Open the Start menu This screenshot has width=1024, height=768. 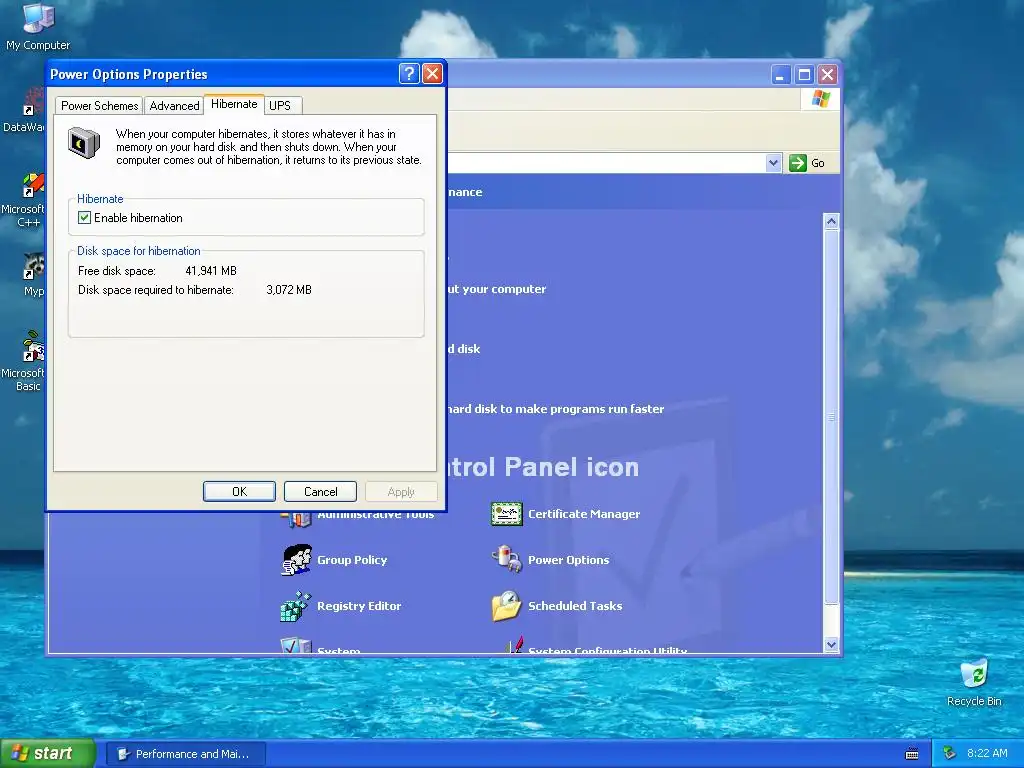[47, 754]
